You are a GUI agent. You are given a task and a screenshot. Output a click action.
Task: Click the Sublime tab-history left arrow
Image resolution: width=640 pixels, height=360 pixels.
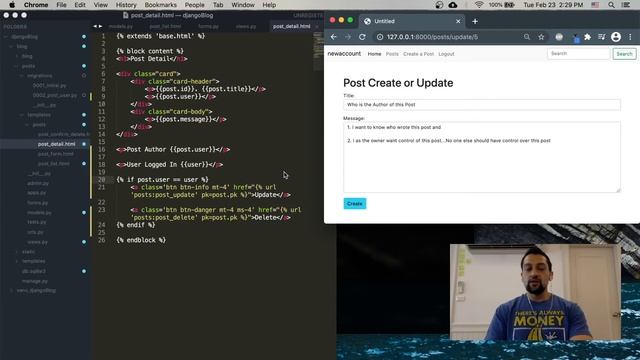pos(95,26)
